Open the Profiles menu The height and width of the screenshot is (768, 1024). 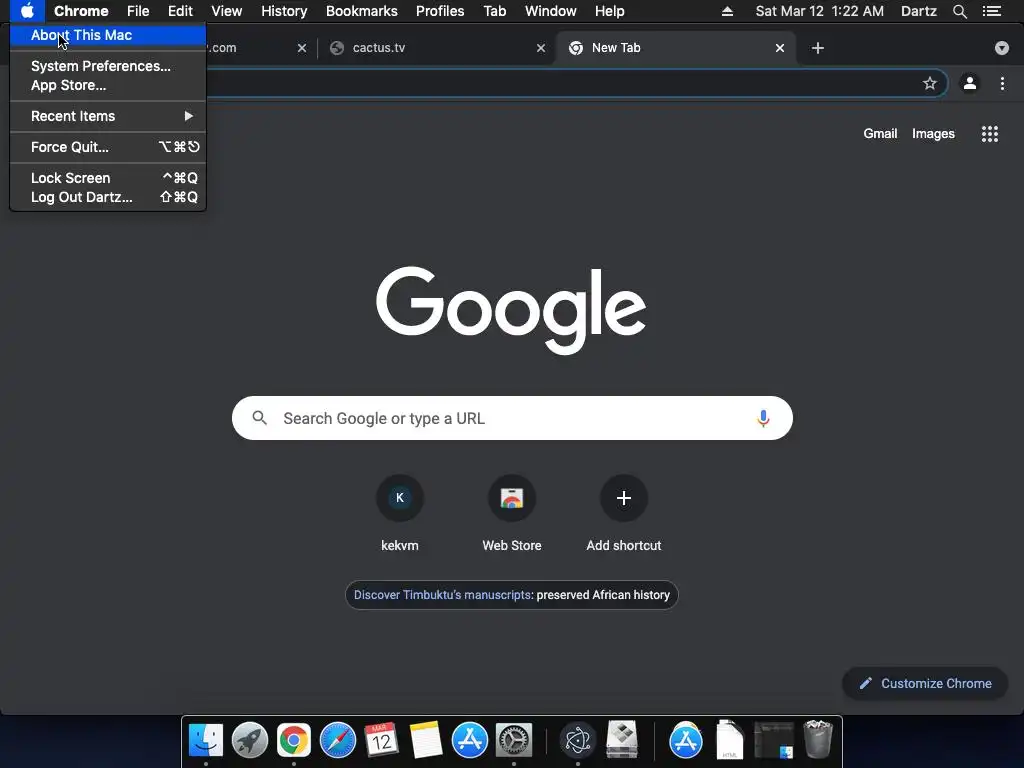440,11
